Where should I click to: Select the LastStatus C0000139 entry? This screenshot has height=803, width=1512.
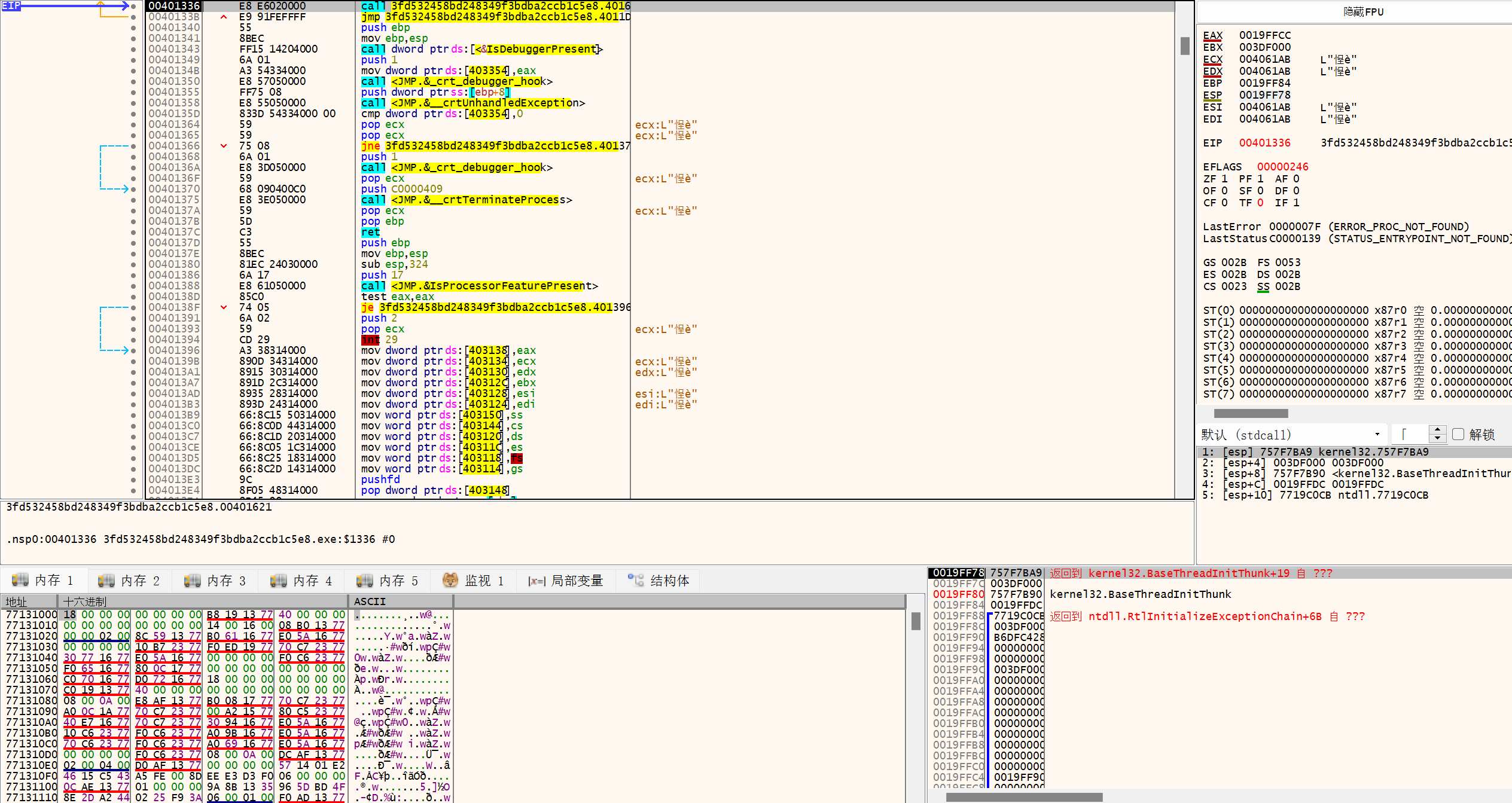click(1357, 239)
